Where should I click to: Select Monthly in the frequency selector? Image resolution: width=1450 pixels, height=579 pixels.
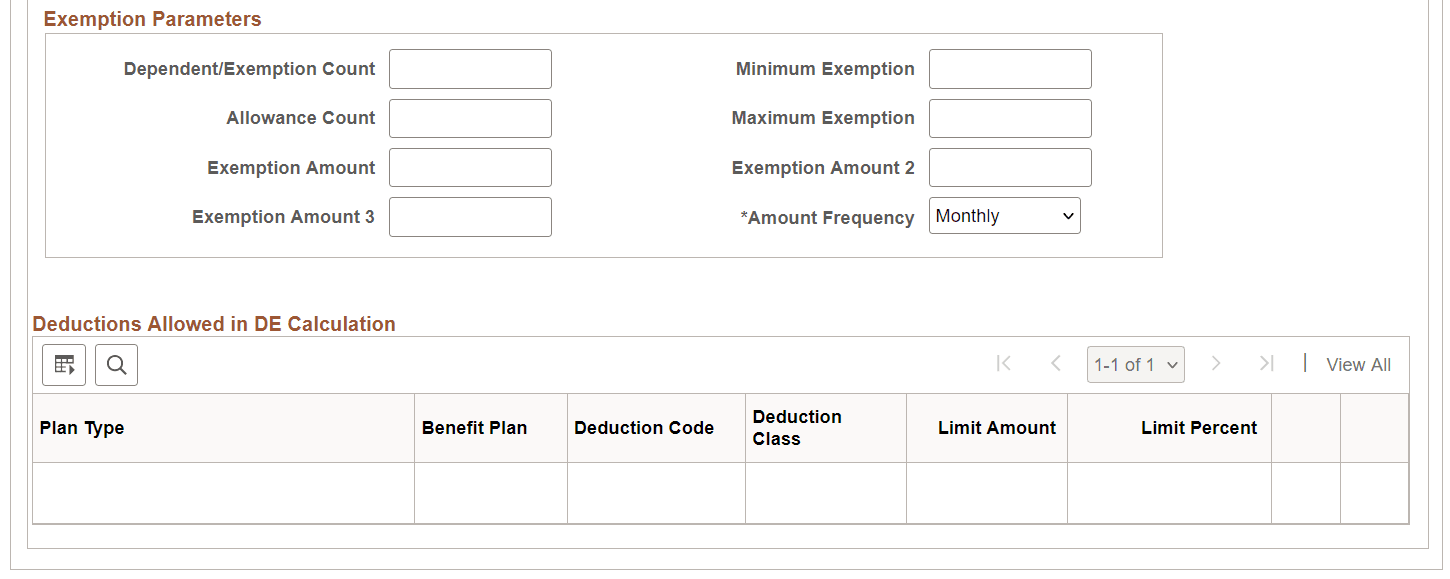coord(1004,215)
